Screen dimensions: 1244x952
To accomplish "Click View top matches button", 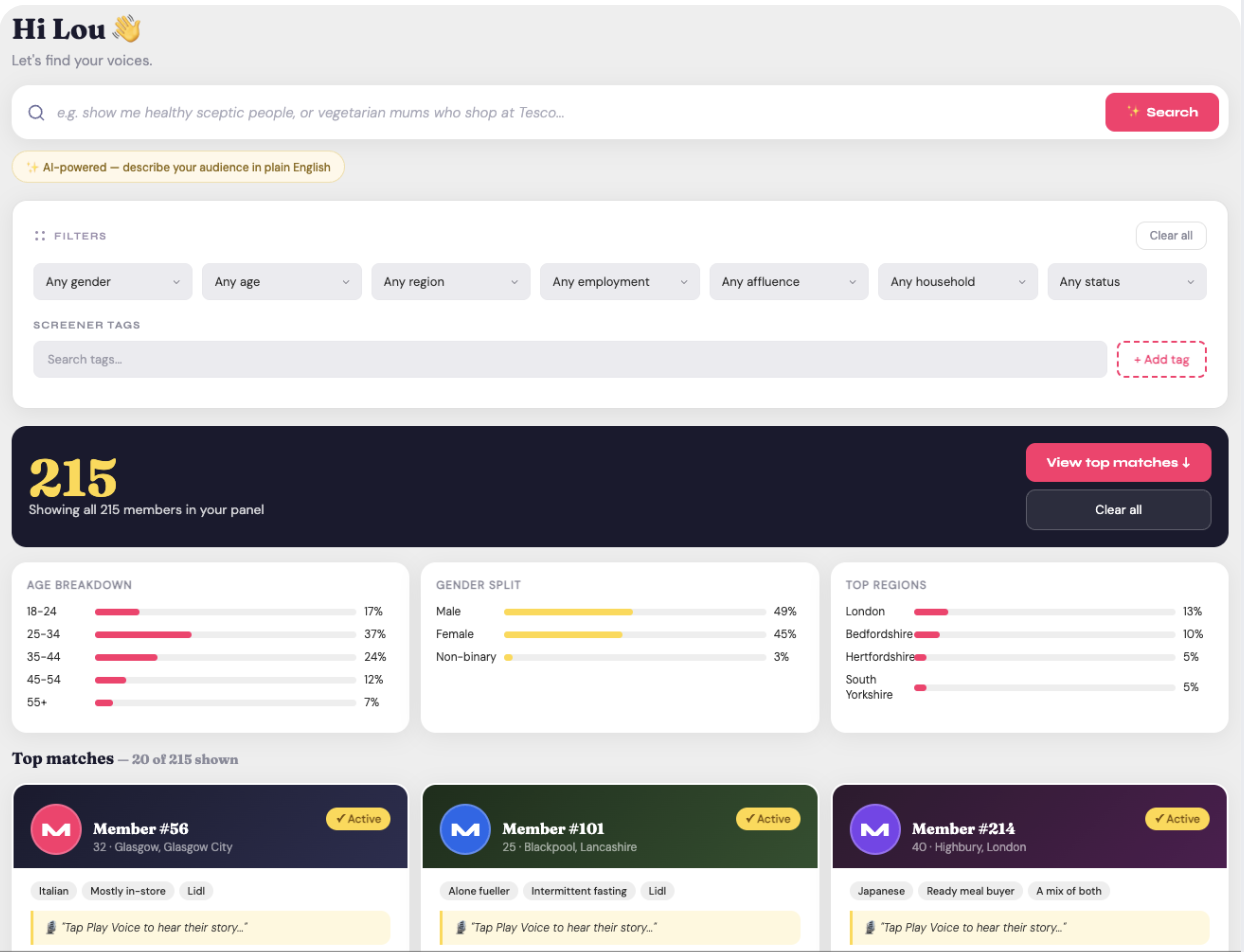I will click(x=1118, y=463).
